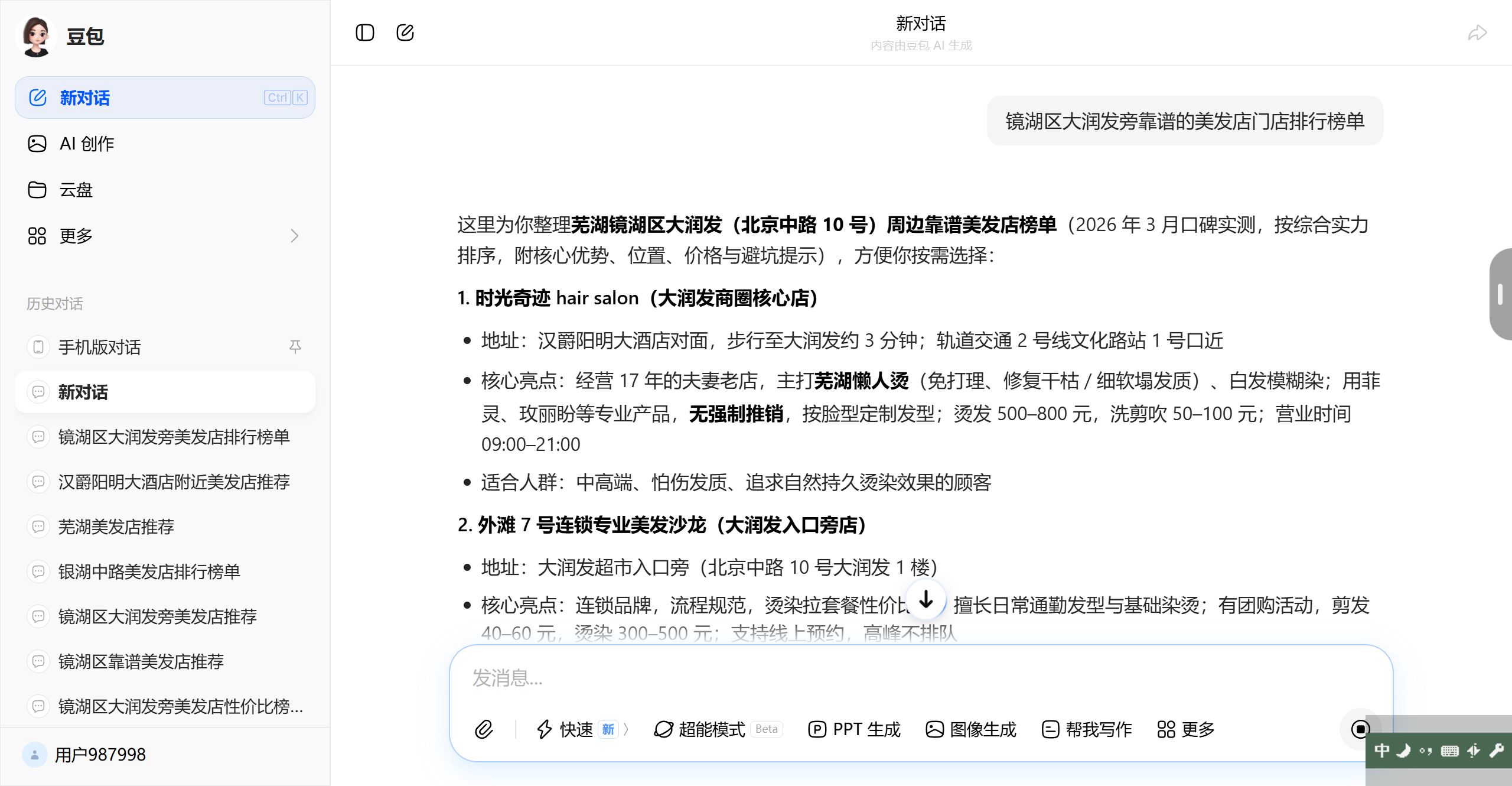Viewport: 1512px width, 786px height.
Task: Click 历史对话 section label
Action: 55,303
